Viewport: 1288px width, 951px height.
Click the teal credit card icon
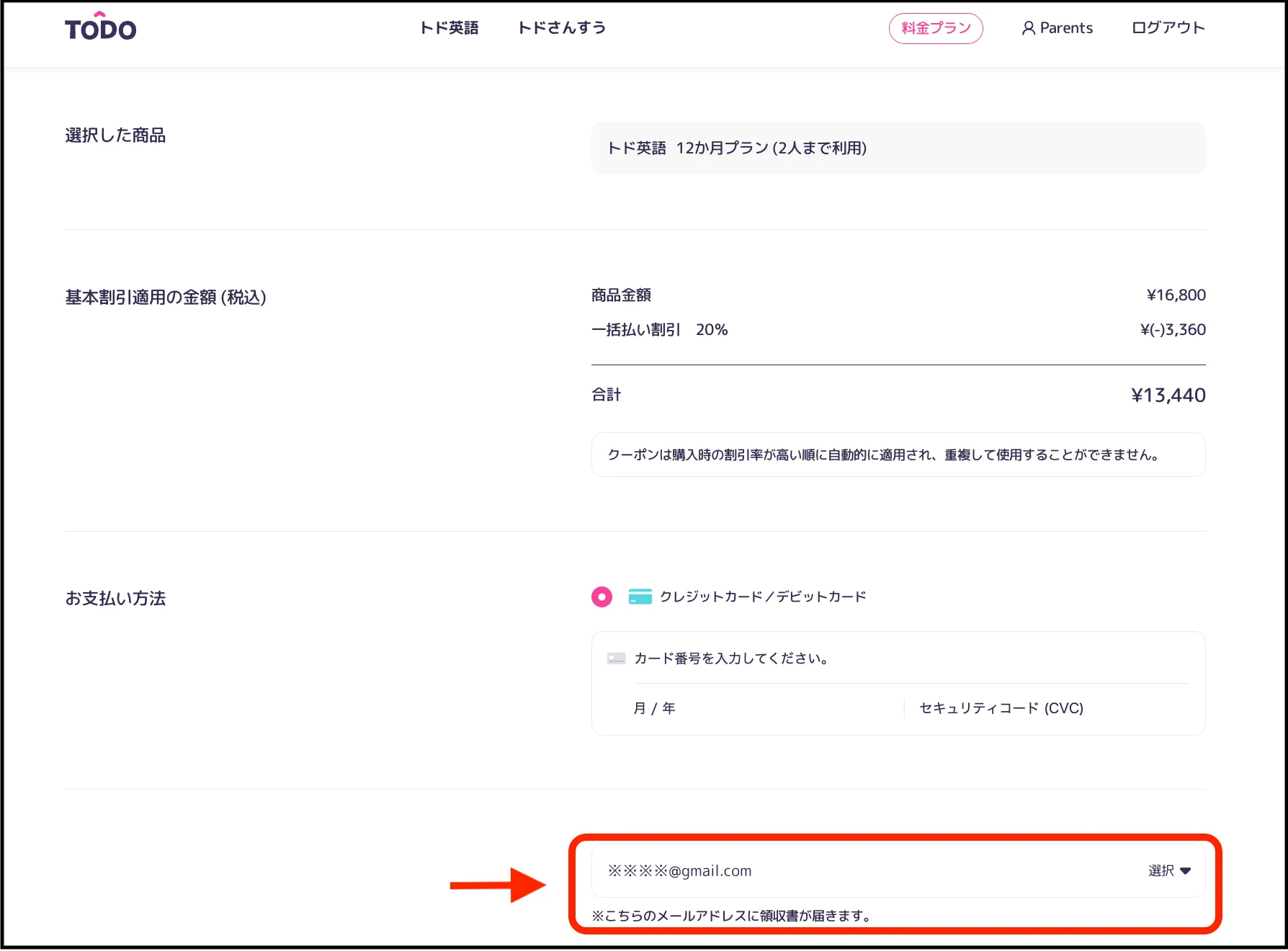pos(640,597)
